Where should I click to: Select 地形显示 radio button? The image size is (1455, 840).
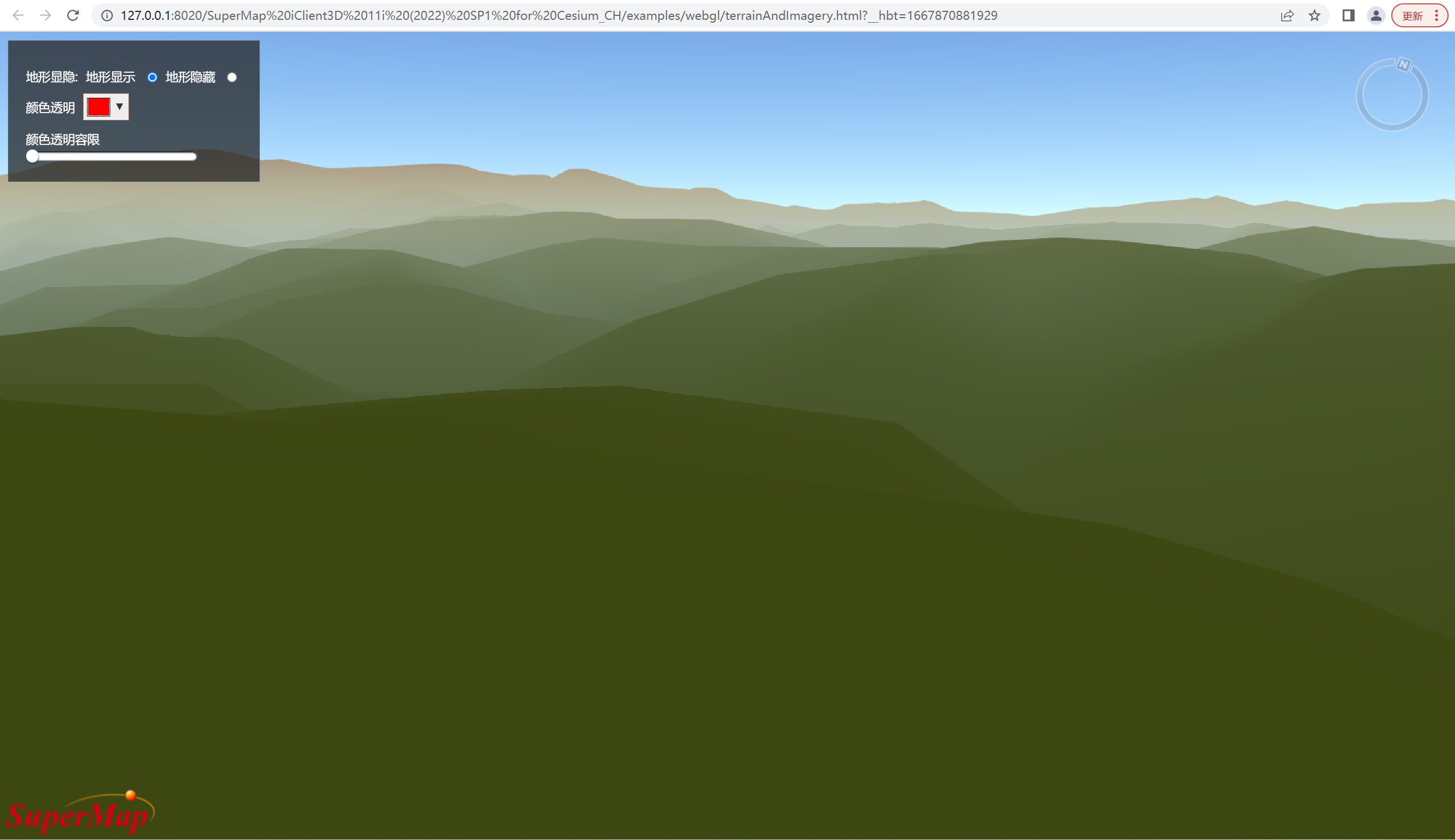pos(152,77)
